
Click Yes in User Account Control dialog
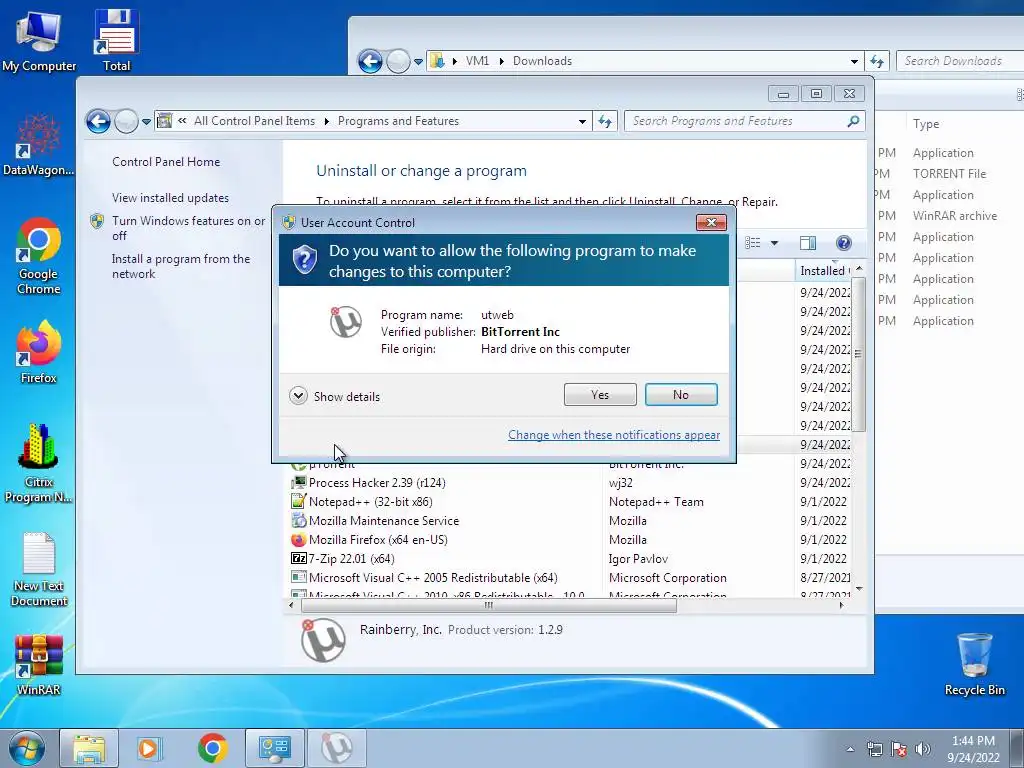pyautogui.click(x=600, y=394)
